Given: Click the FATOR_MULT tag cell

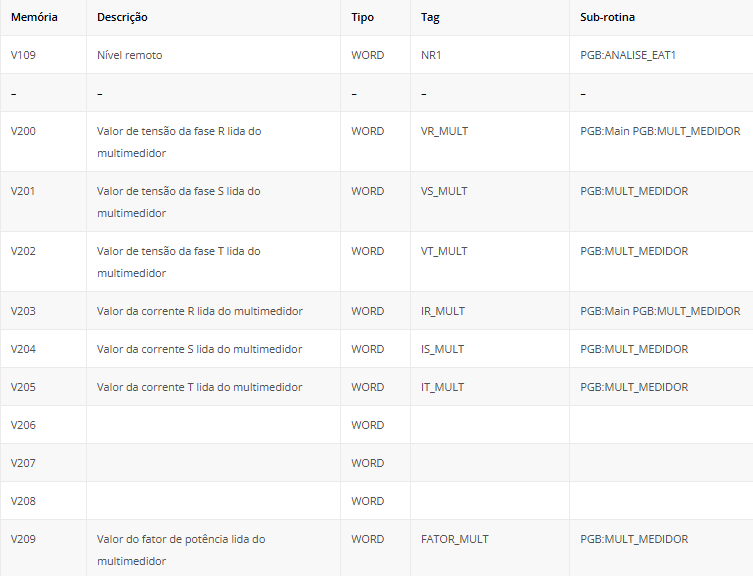Looking at the screenshot, I should click(455, 539).
